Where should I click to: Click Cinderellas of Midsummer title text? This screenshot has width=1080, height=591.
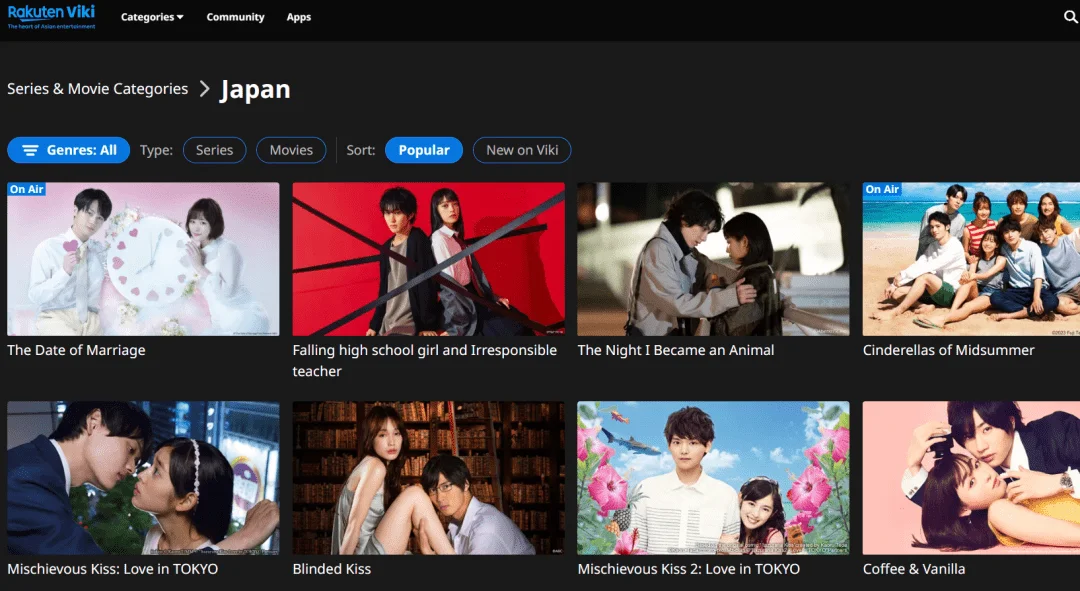[948, 350]
